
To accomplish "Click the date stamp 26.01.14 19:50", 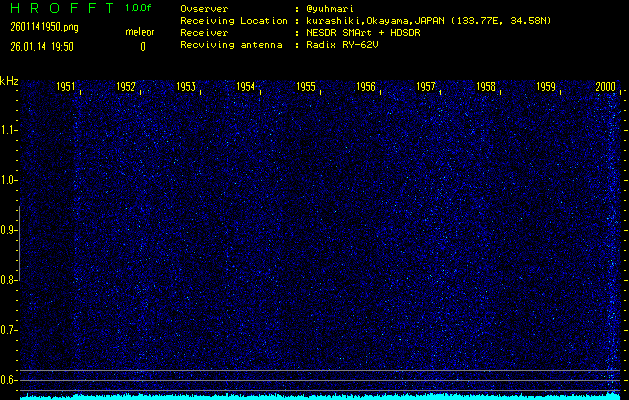I will [x=42, y=47].
